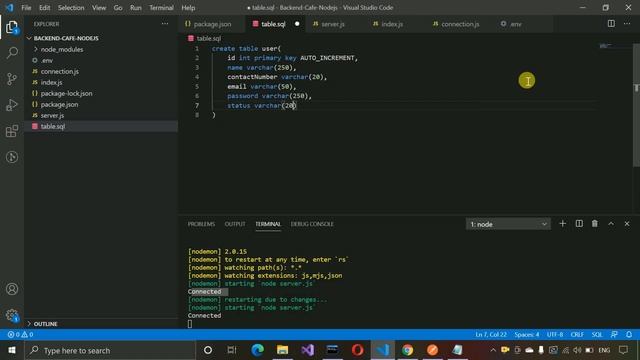Open the Explorer view in activity bar

(12, 27)
